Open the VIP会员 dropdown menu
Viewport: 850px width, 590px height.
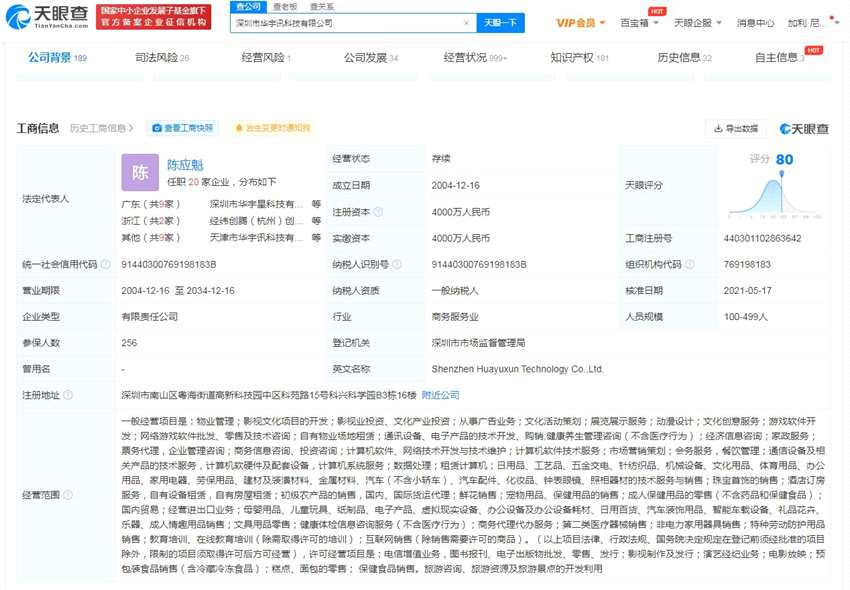(x=580, y=23)
